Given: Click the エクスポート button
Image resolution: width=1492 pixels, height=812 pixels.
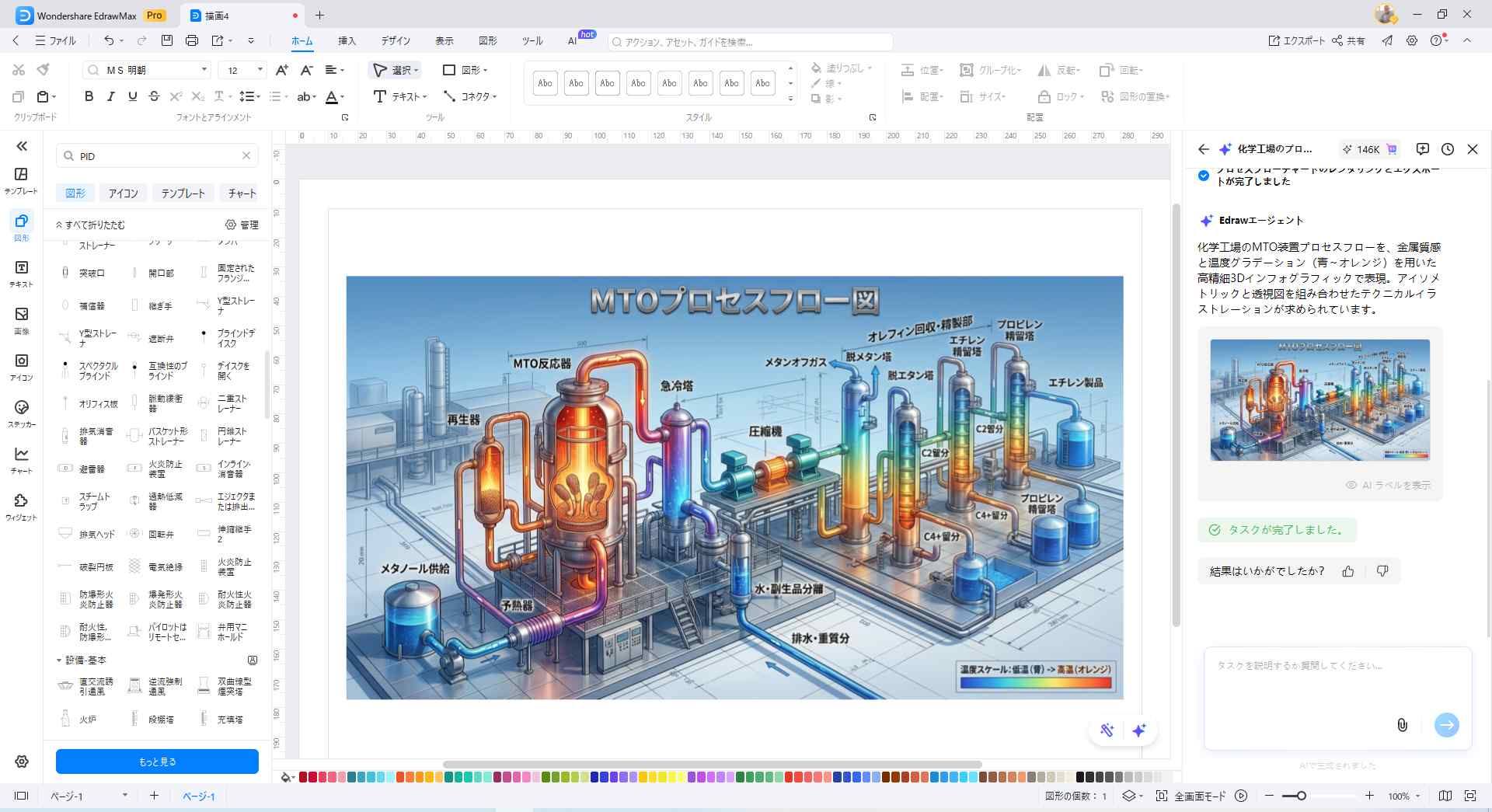Looking at the screenshot, I should 1297,40.
